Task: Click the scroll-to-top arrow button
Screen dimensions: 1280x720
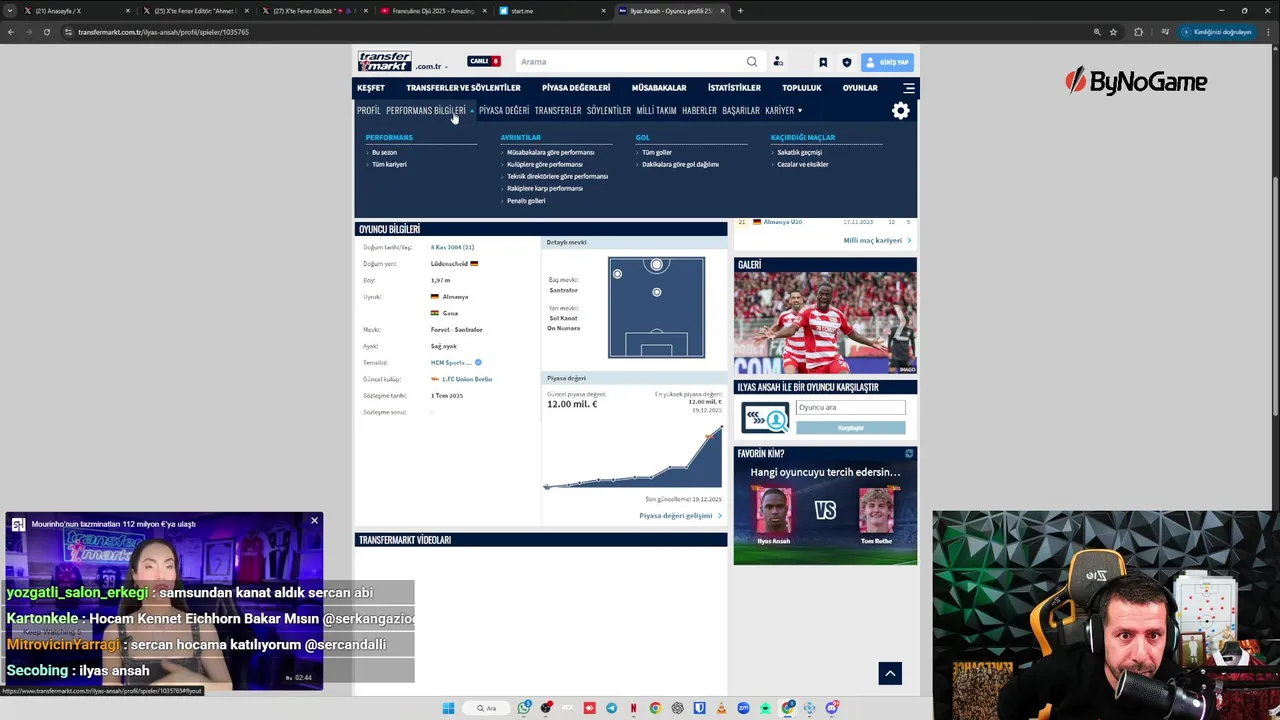Action: [890, 674]
